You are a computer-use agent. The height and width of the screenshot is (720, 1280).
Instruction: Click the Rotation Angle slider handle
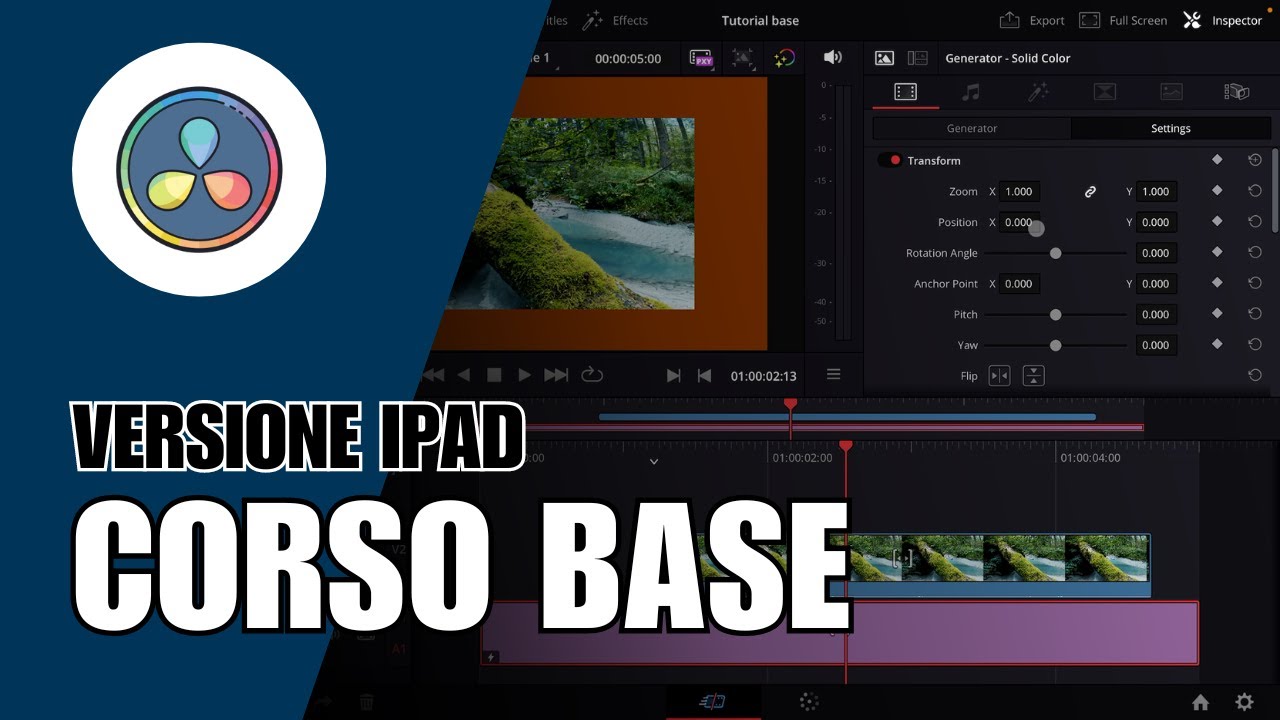[x=1055, y=253]
